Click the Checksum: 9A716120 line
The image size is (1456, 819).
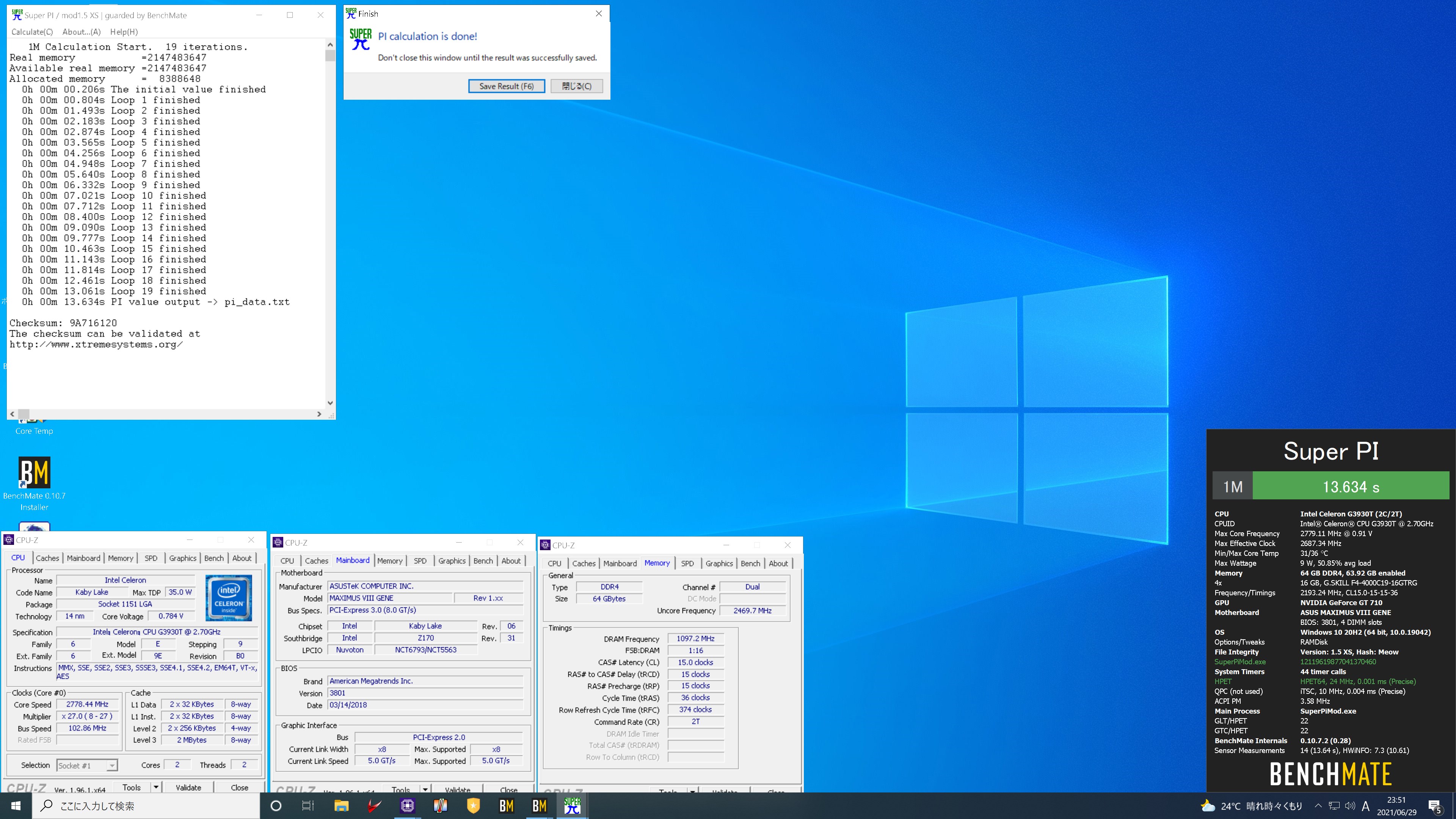tap(63, 323)
